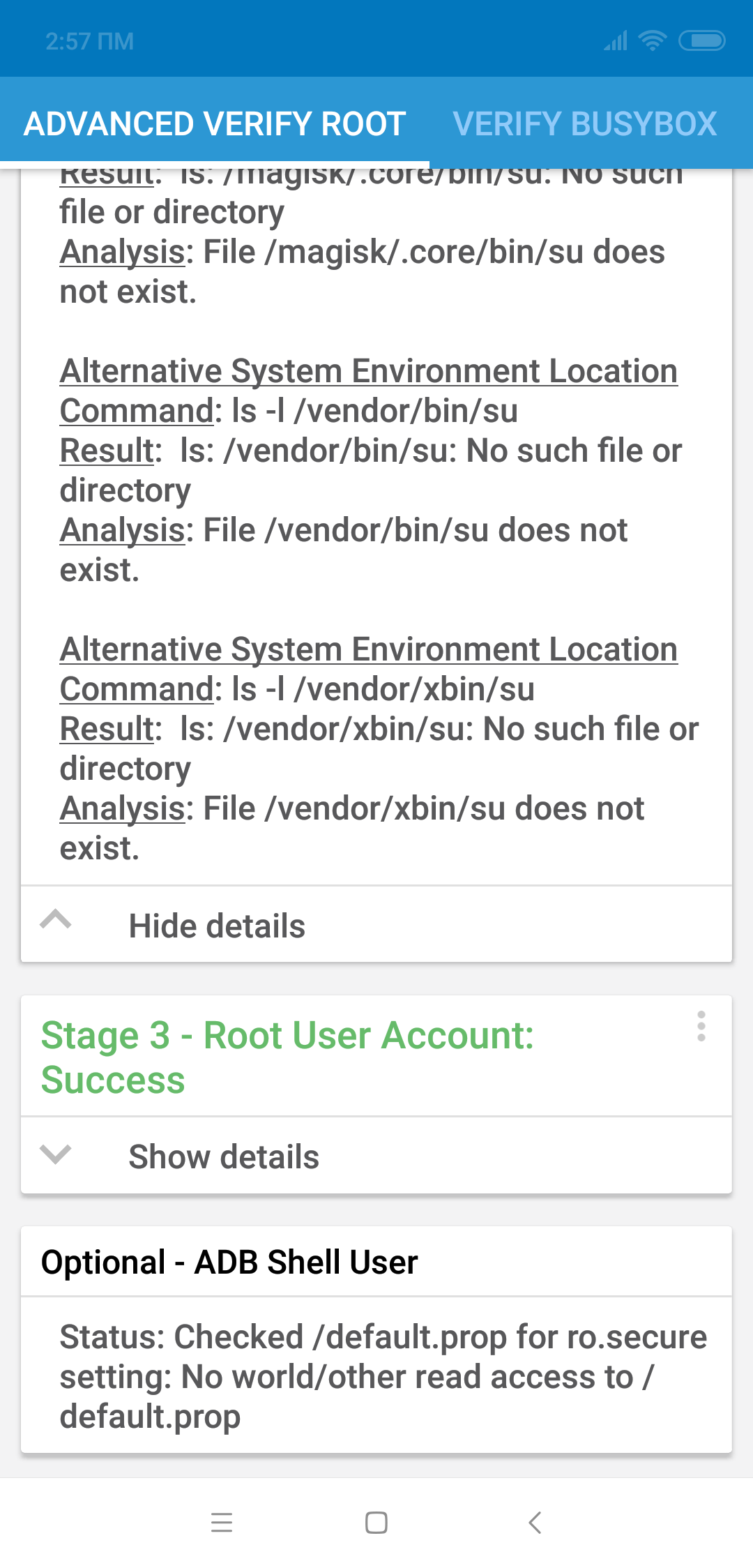Image resolution: width=753 pixels, height=1568 pixels.
Task: Tap the Wi-Fi status icon
Action: click(653, 41)
